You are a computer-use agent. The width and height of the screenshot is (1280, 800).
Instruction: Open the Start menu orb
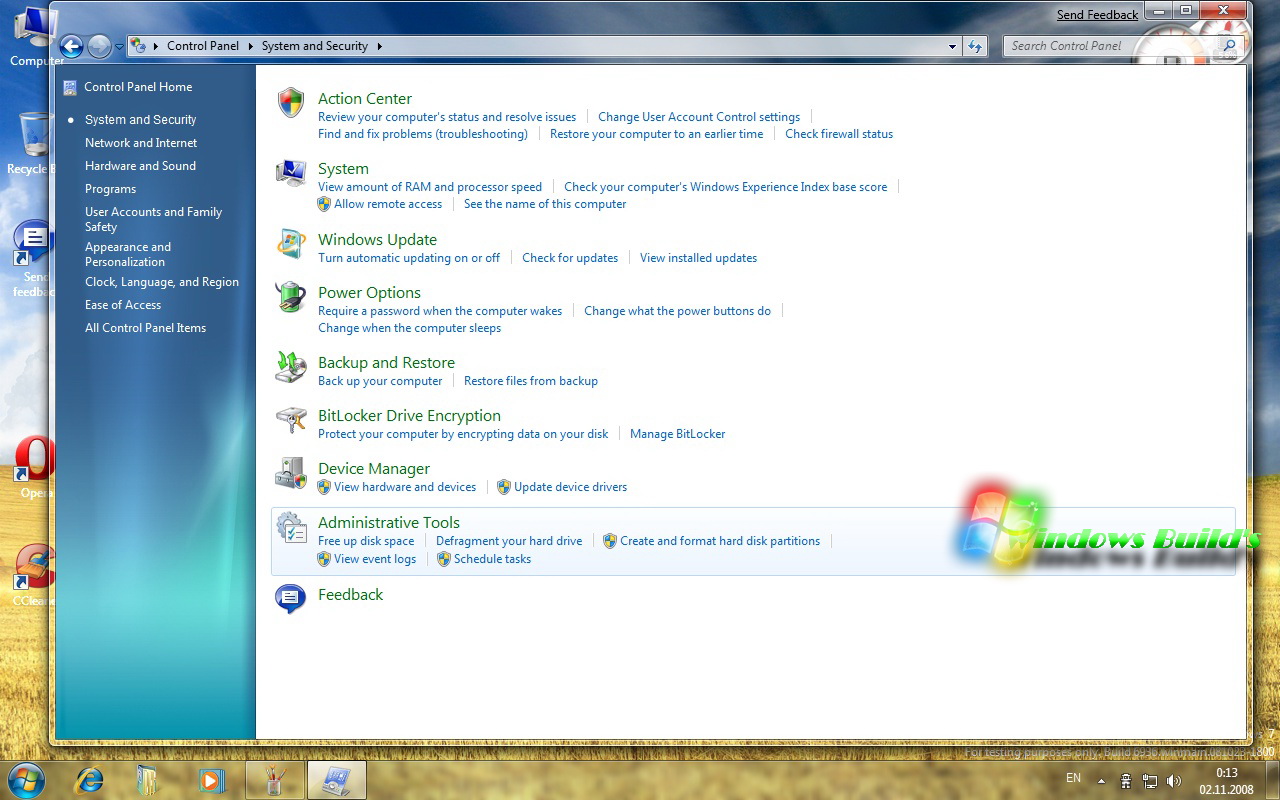point(26,779)
